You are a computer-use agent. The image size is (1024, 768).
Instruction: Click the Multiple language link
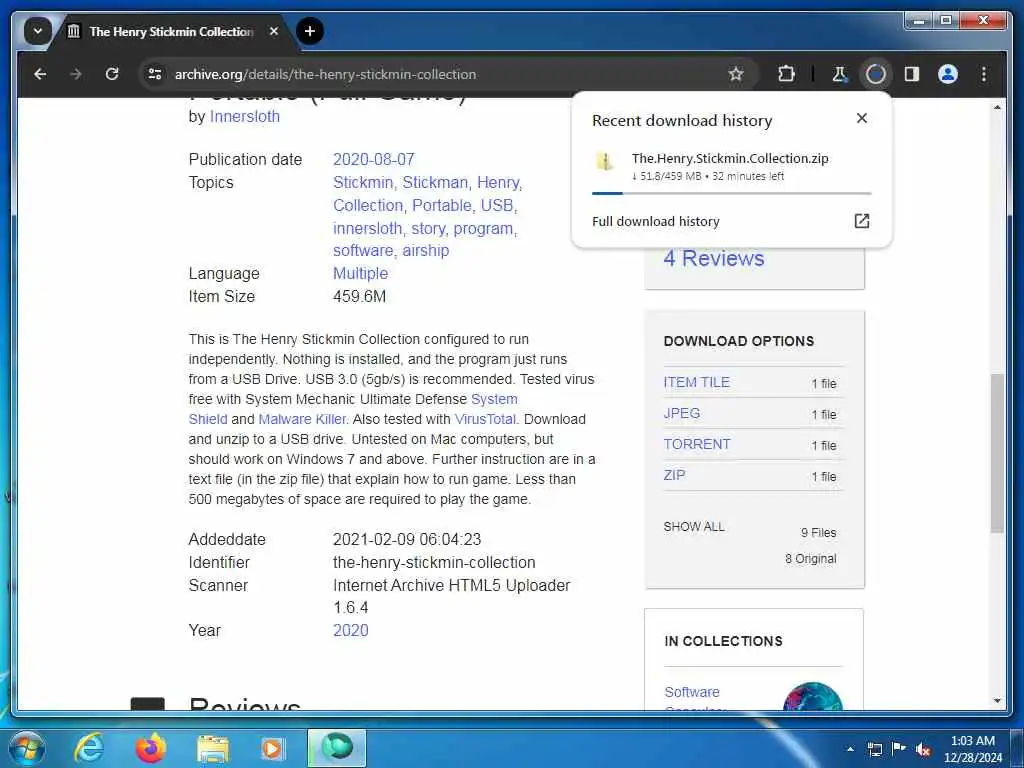pyautogui.click(x=360, y=274)
